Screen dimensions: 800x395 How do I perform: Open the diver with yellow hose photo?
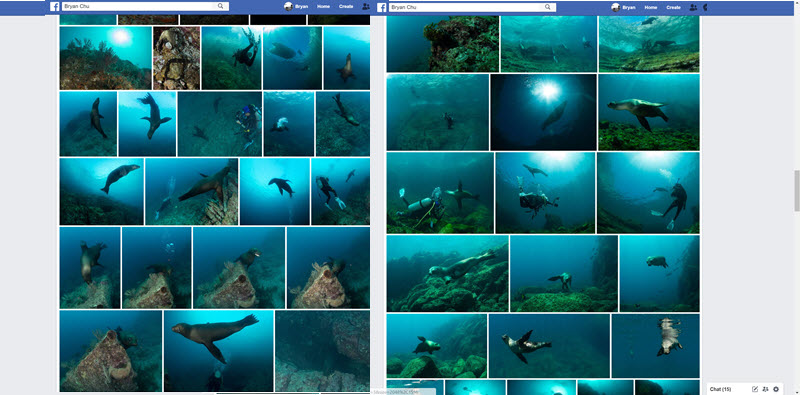(x=440, y=193)
